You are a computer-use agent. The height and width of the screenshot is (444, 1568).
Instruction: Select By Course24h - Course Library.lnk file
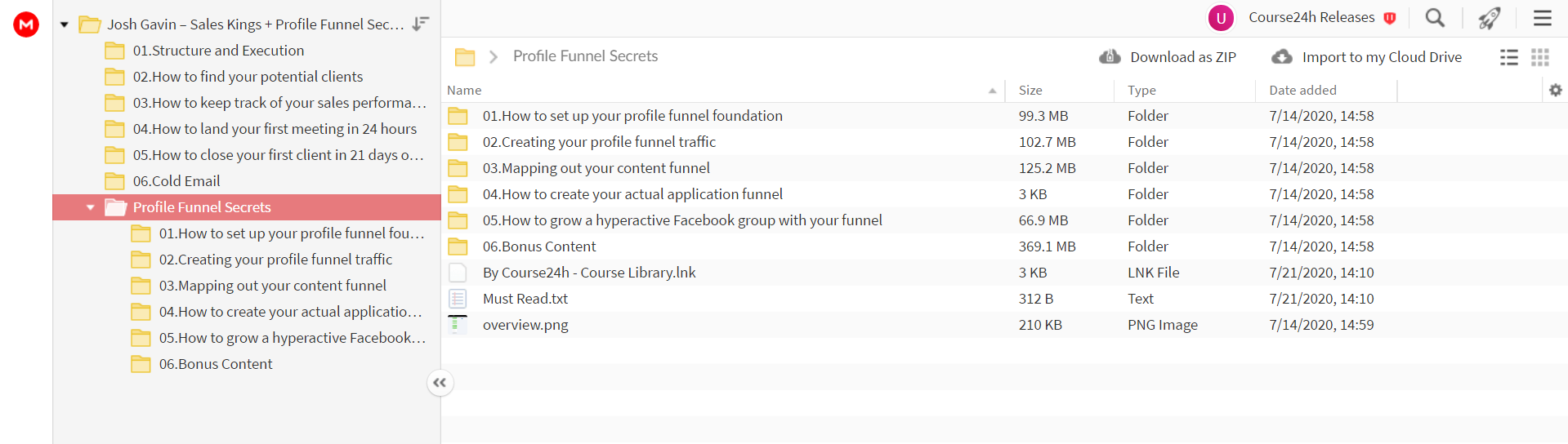[x=589, y=273]
